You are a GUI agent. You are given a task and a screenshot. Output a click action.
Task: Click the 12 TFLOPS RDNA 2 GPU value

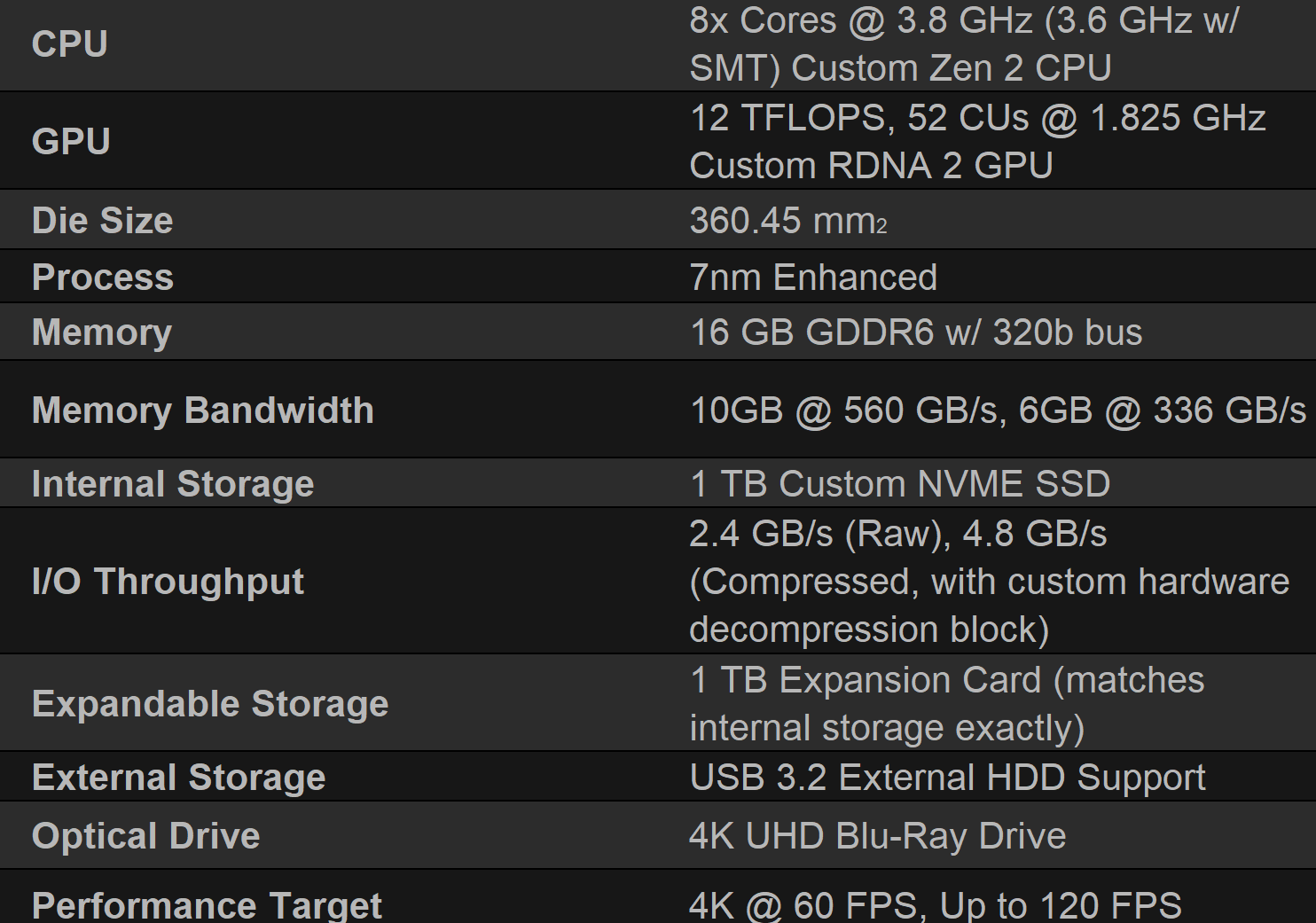pyautogui.click(x=976, y=142)
